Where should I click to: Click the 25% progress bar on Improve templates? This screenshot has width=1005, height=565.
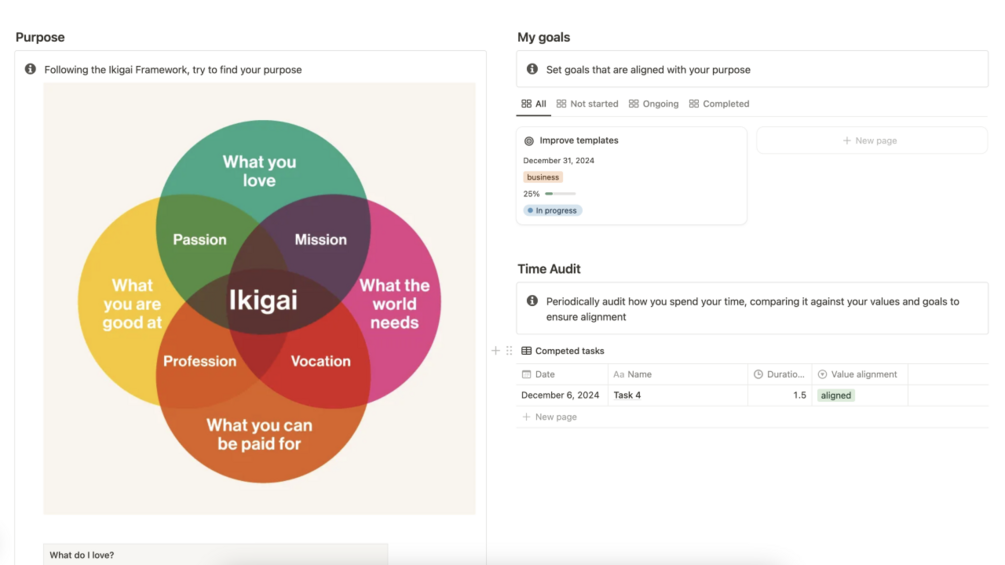[x=560, y=194]
